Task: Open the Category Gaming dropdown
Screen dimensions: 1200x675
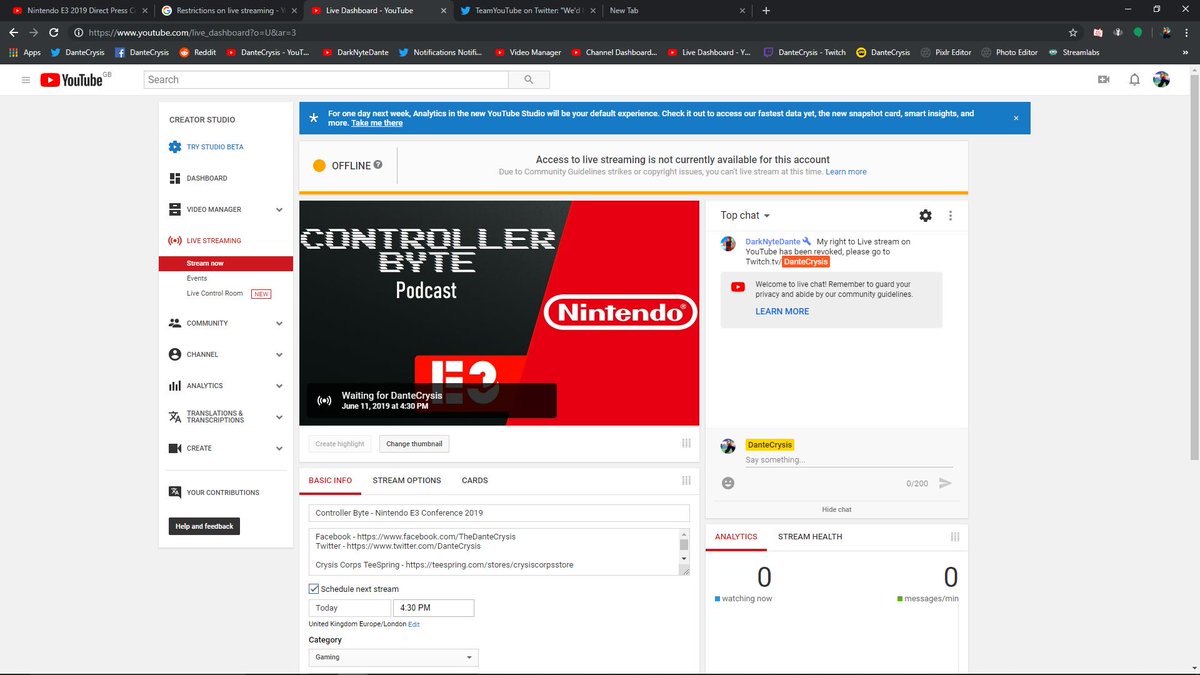Action: point(393,657)
